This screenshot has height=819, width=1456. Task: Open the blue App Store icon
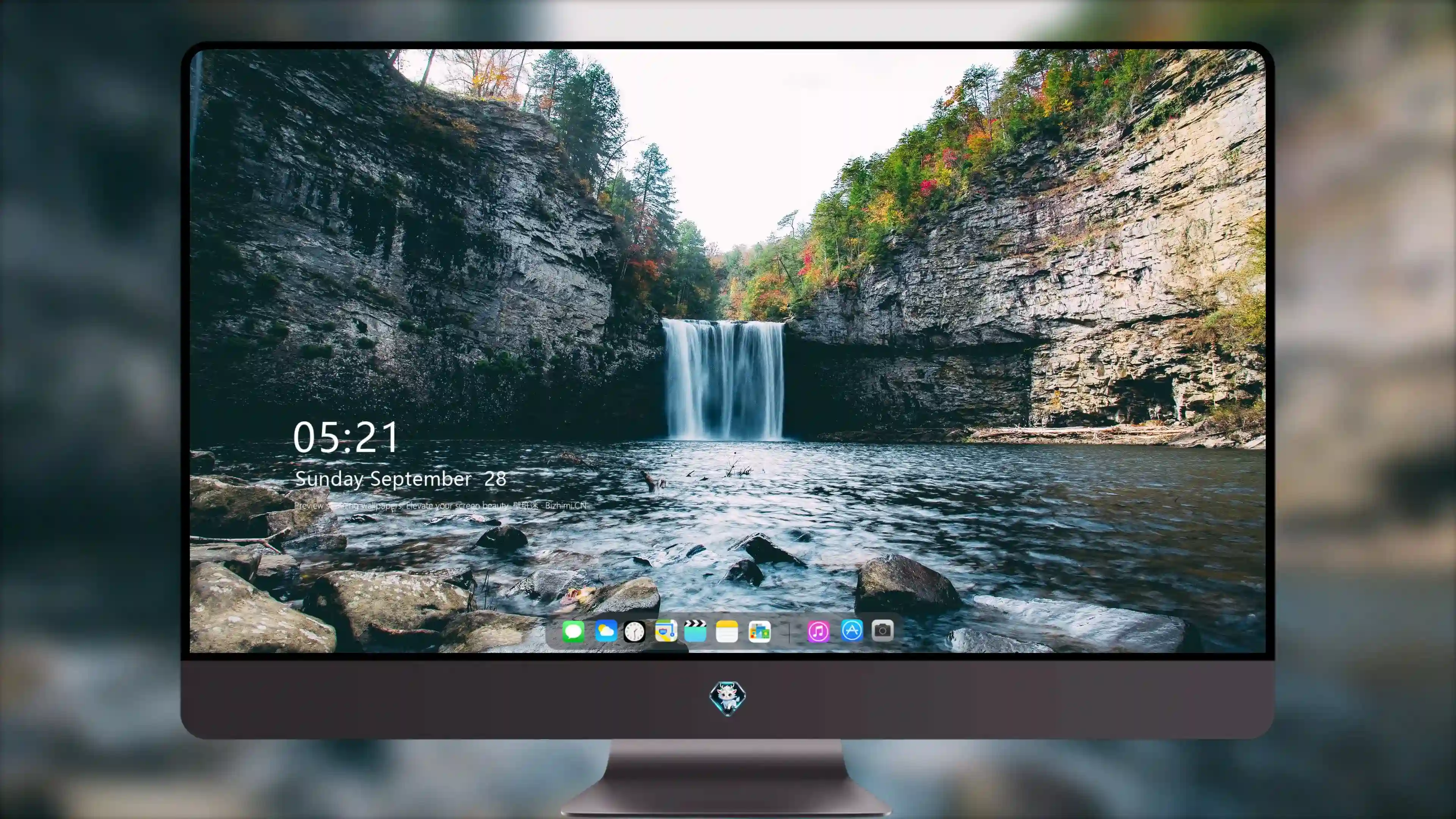852,630
